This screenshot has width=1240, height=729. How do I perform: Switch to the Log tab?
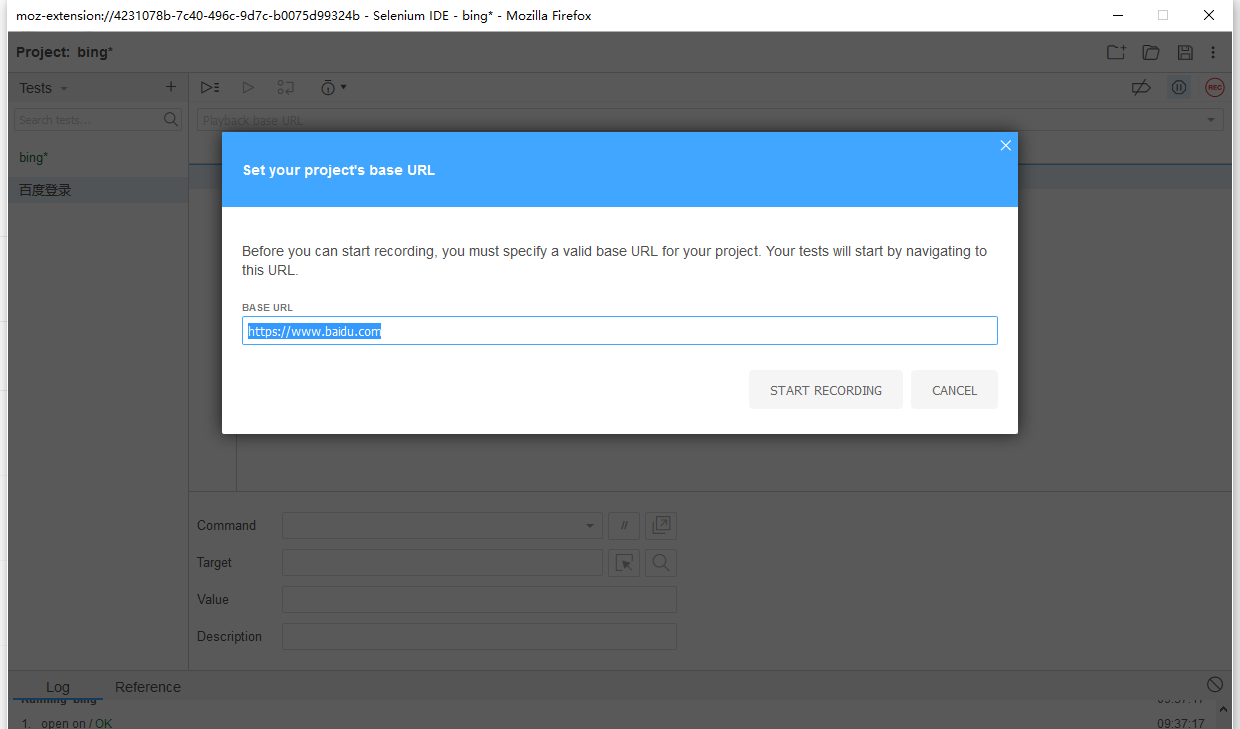point(58,687)
